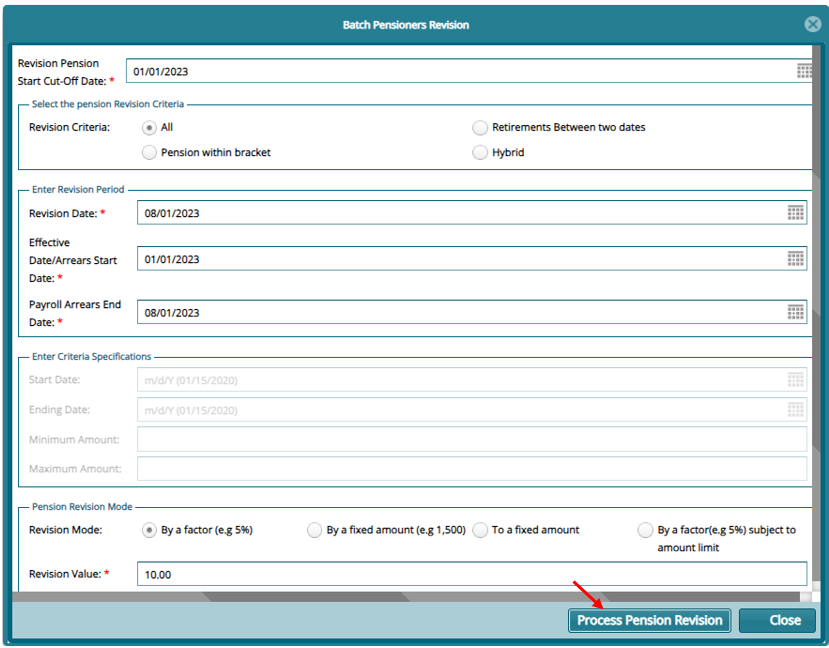This screenshot has width=829, height=648.
Task: Focus the Revision Date text field
Action: pyautogui.click(x=460, y=213)
